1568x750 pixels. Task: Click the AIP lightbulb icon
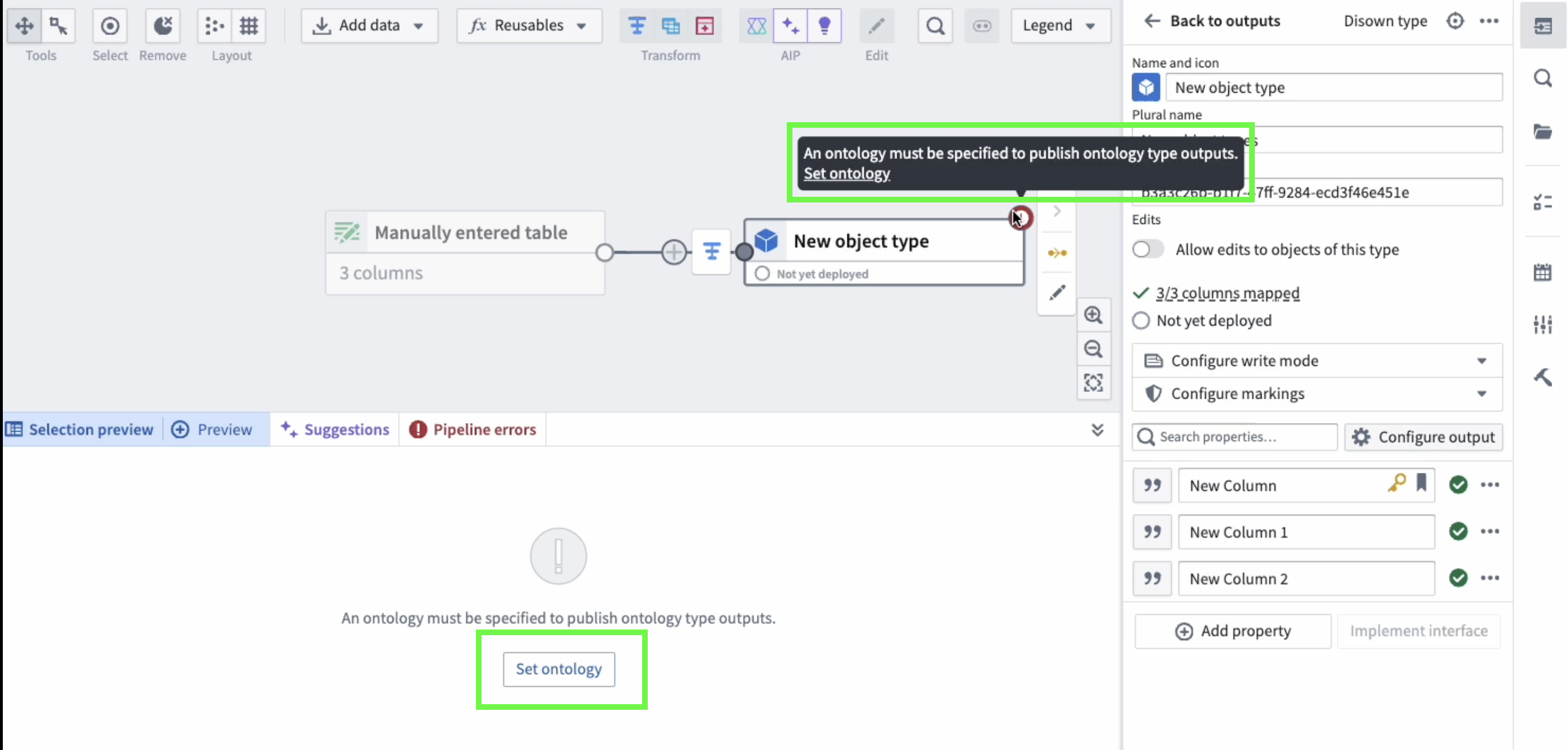point(824,25)
